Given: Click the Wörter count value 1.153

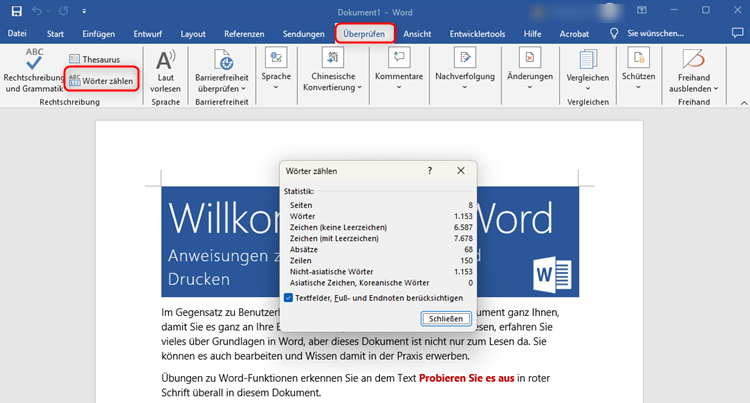Looking at the screenshot, I should (463, 216).
